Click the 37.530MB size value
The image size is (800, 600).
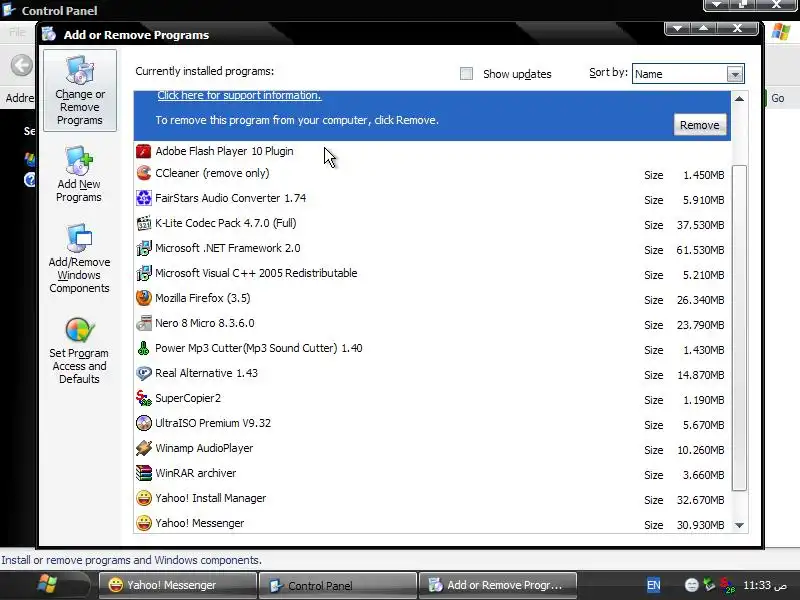(701, 225)
